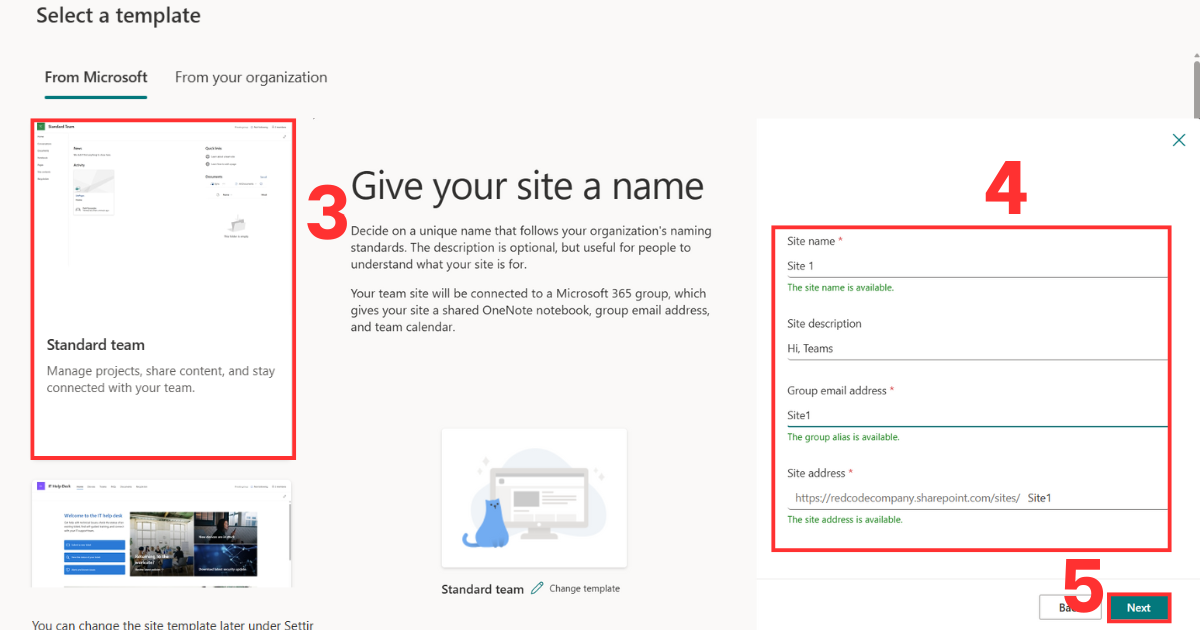Switch to the From your organization tab
1200x630 pixels.
coord(251,77)
